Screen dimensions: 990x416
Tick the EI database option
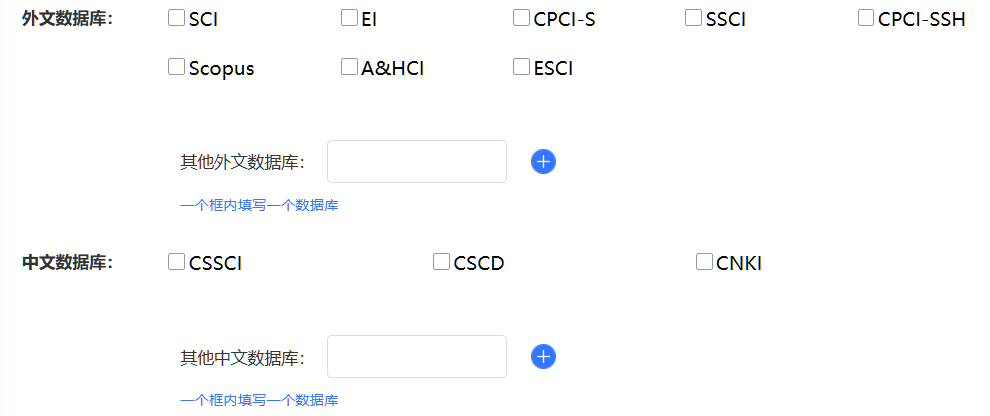click(349, 18)
